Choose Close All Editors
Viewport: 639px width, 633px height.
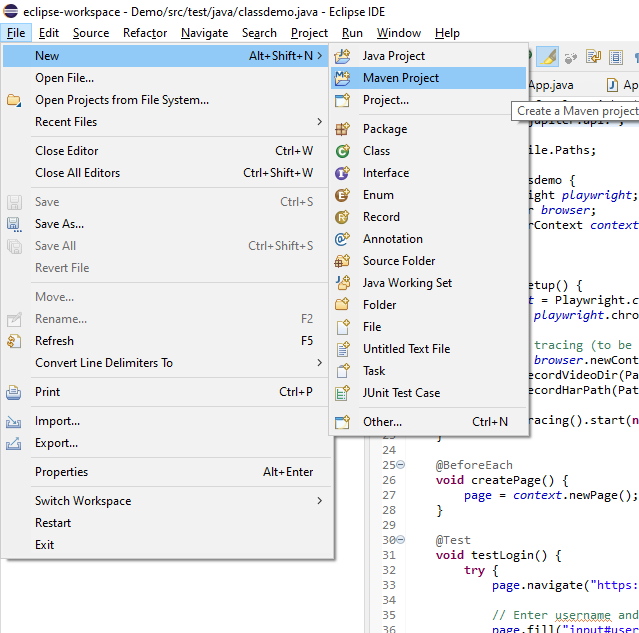click(x=165, y=173)
